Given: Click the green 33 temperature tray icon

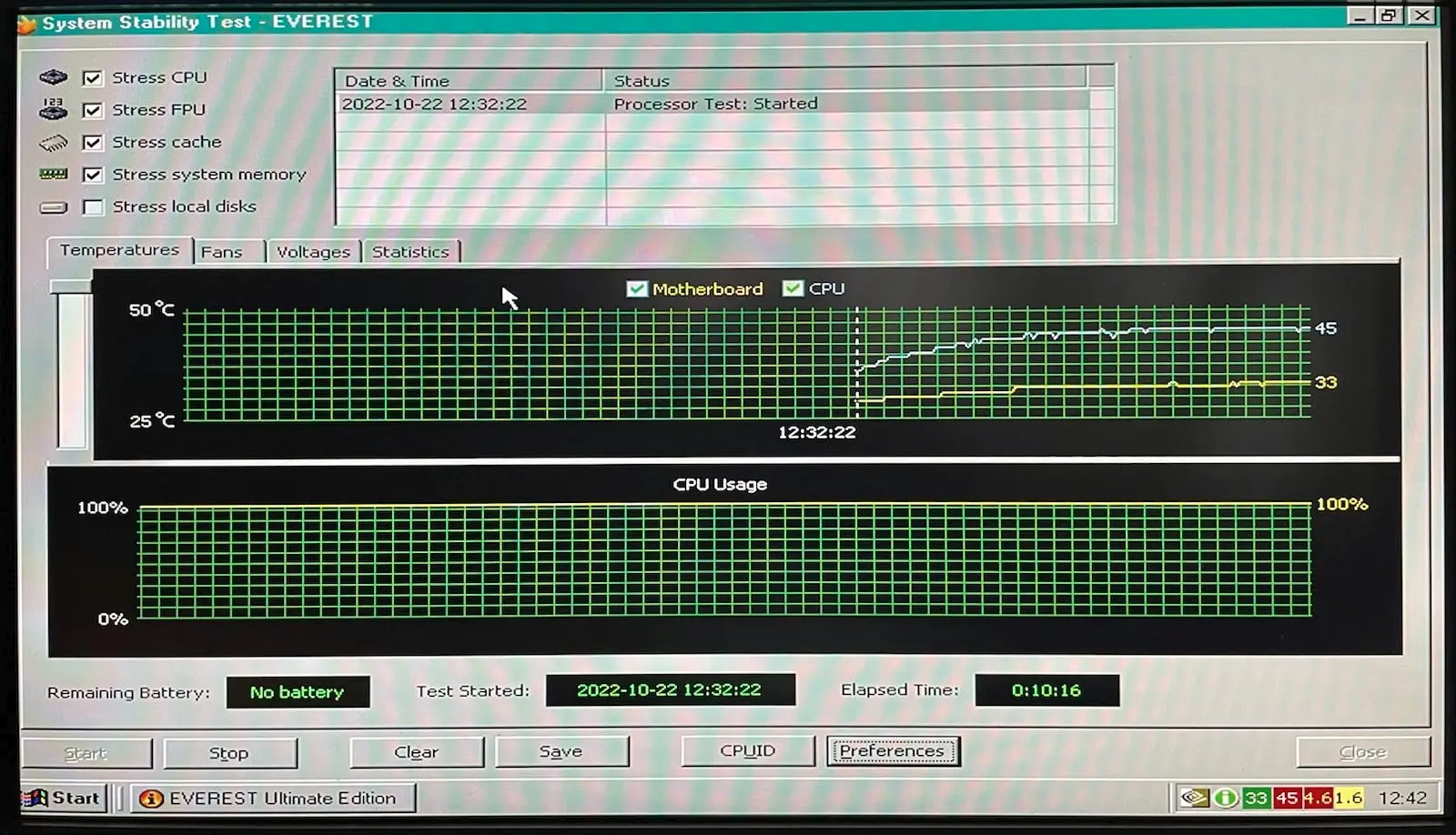Looking at the screenshot, I should [1256, 798].
